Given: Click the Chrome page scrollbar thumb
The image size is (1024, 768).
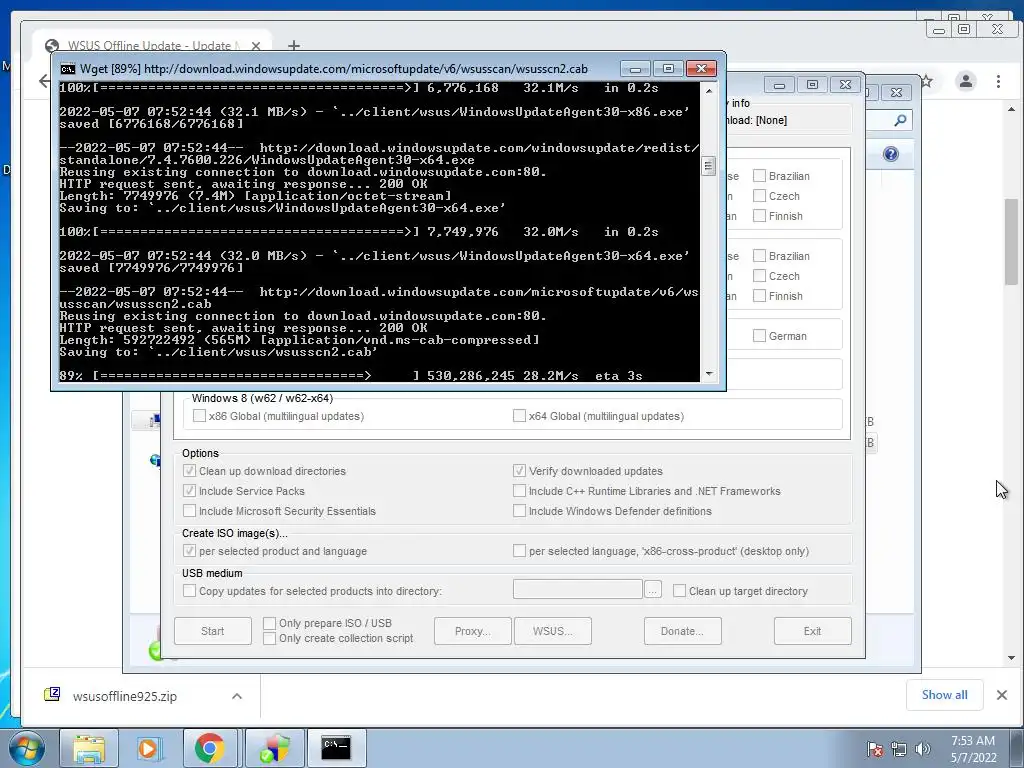Looking at the screenshot, I should [x=1012, y=242].
